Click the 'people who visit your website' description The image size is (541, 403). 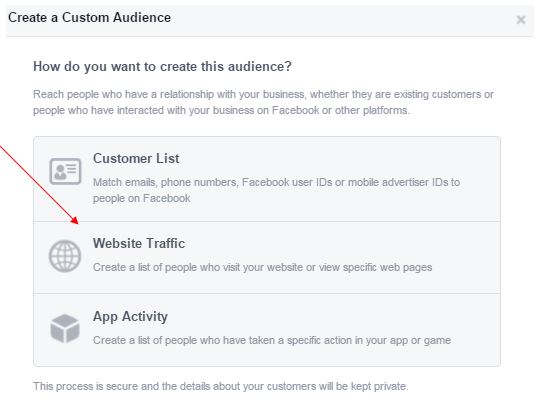(263, 267)
